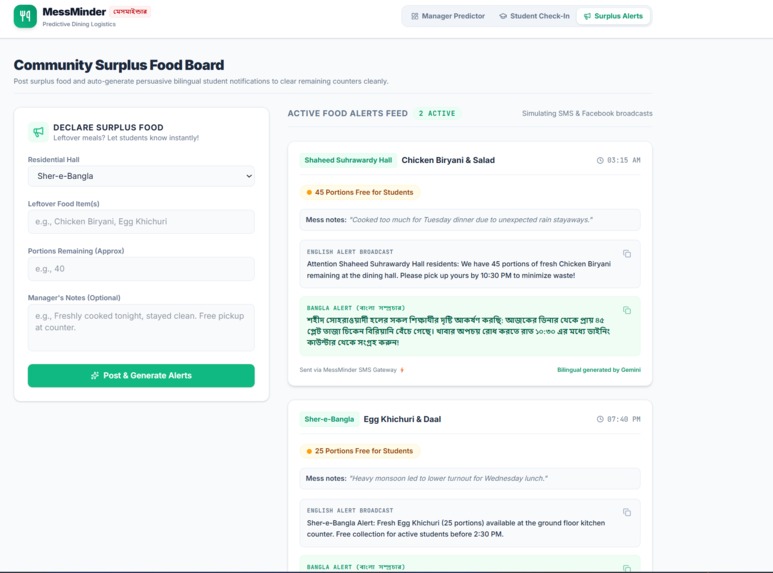
Task: Select the Surplus Alerts tab
Action: point(613,16)
